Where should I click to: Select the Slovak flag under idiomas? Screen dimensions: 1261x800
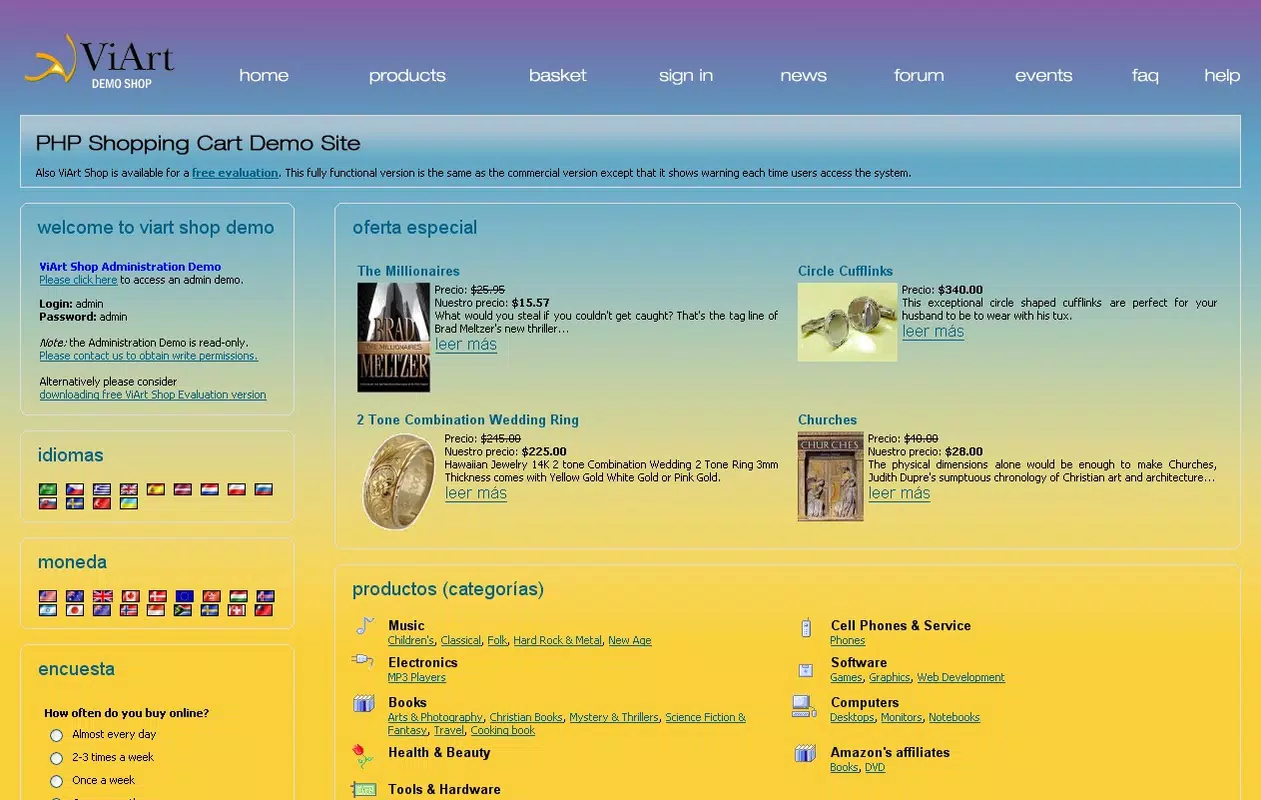pyautogui.click(x=48, y=503)
